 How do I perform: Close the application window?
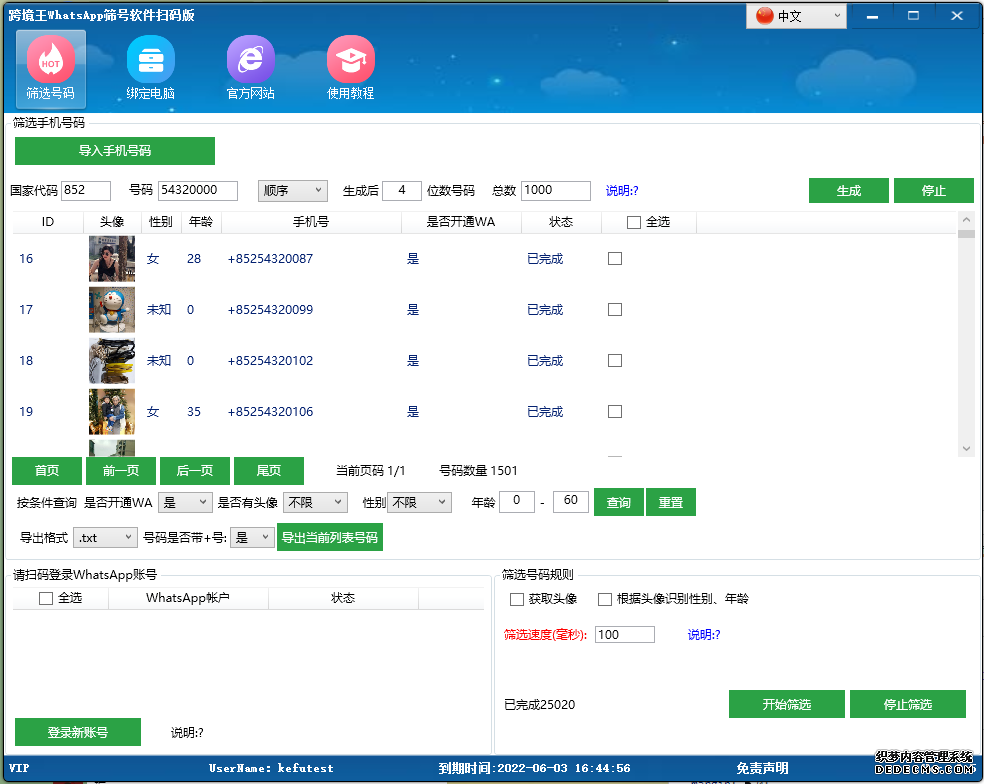[x=956, y=16]
